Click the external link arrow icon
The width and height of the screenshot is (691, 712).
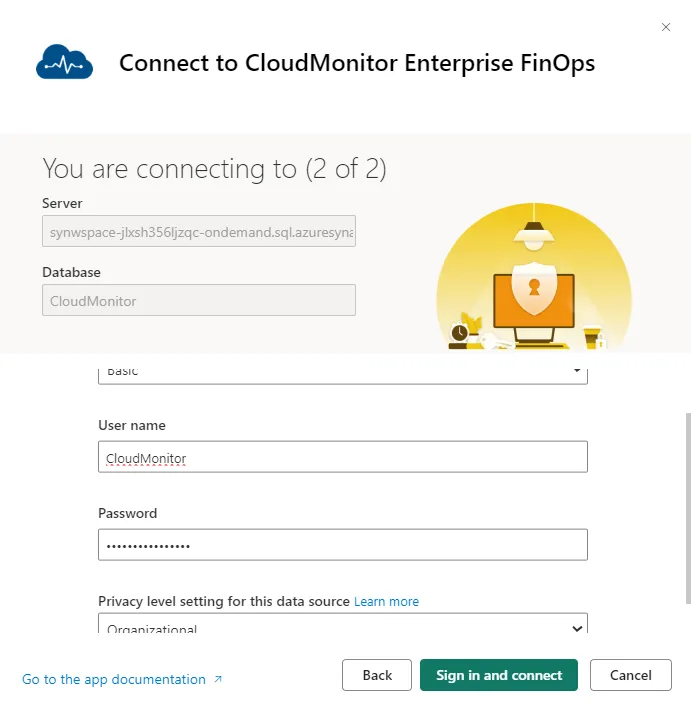click(x=218, y=679)
